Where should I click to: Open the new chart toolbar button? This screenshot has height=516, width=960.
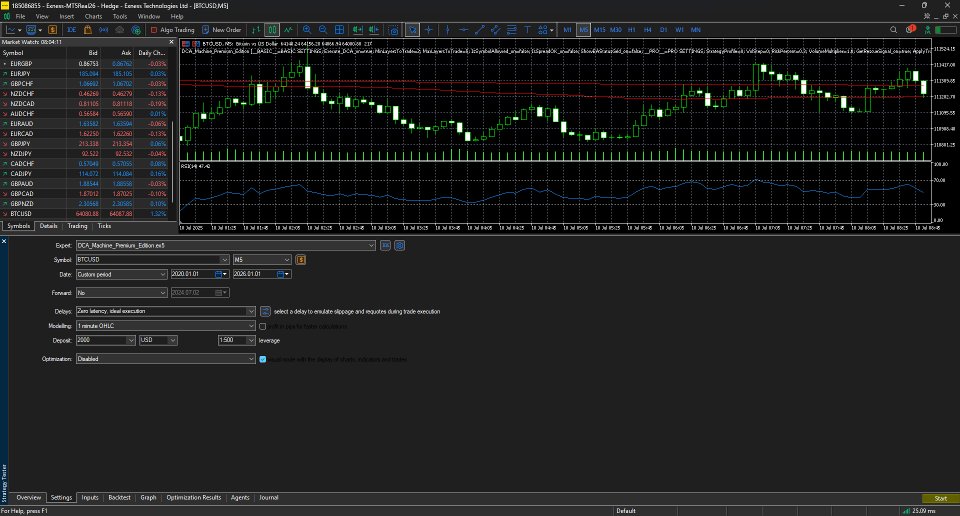click(11, 29)
